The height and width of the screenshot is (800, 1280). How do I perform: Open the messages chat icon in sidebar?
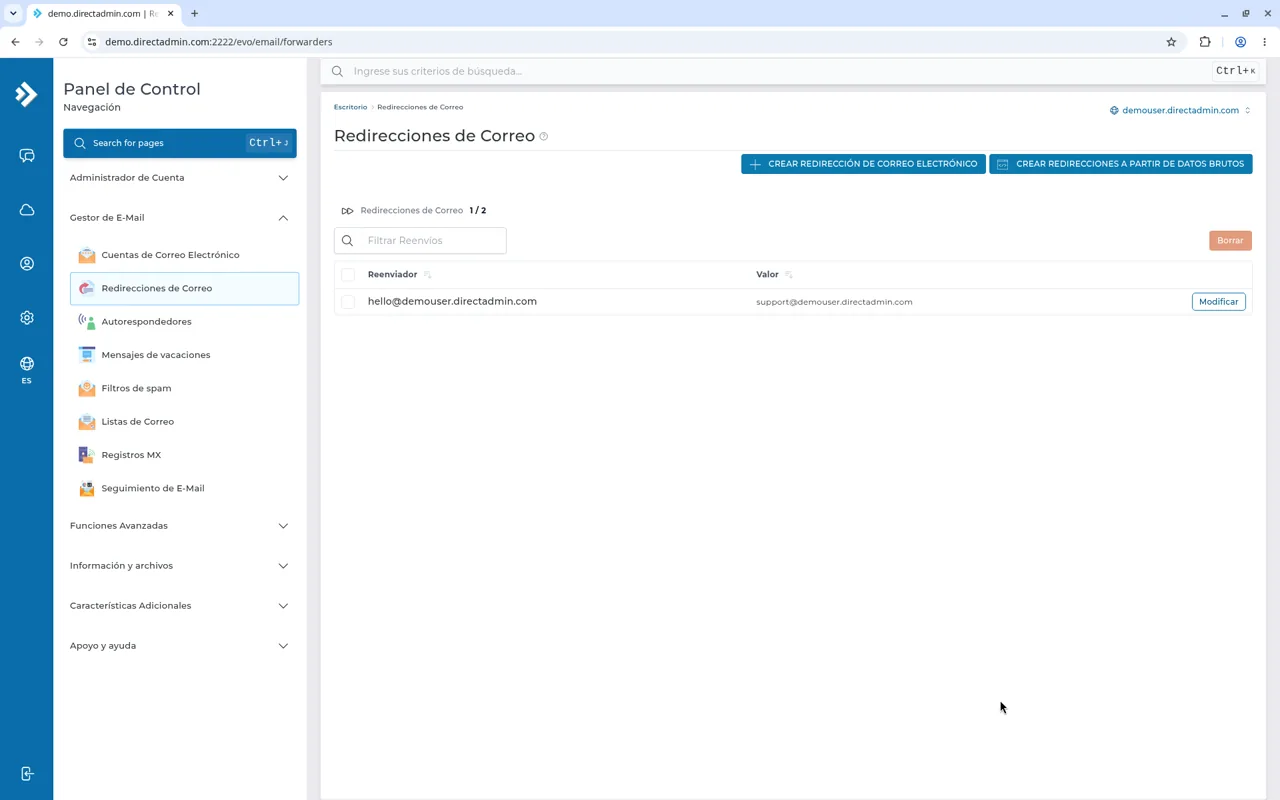coord(27,156)
